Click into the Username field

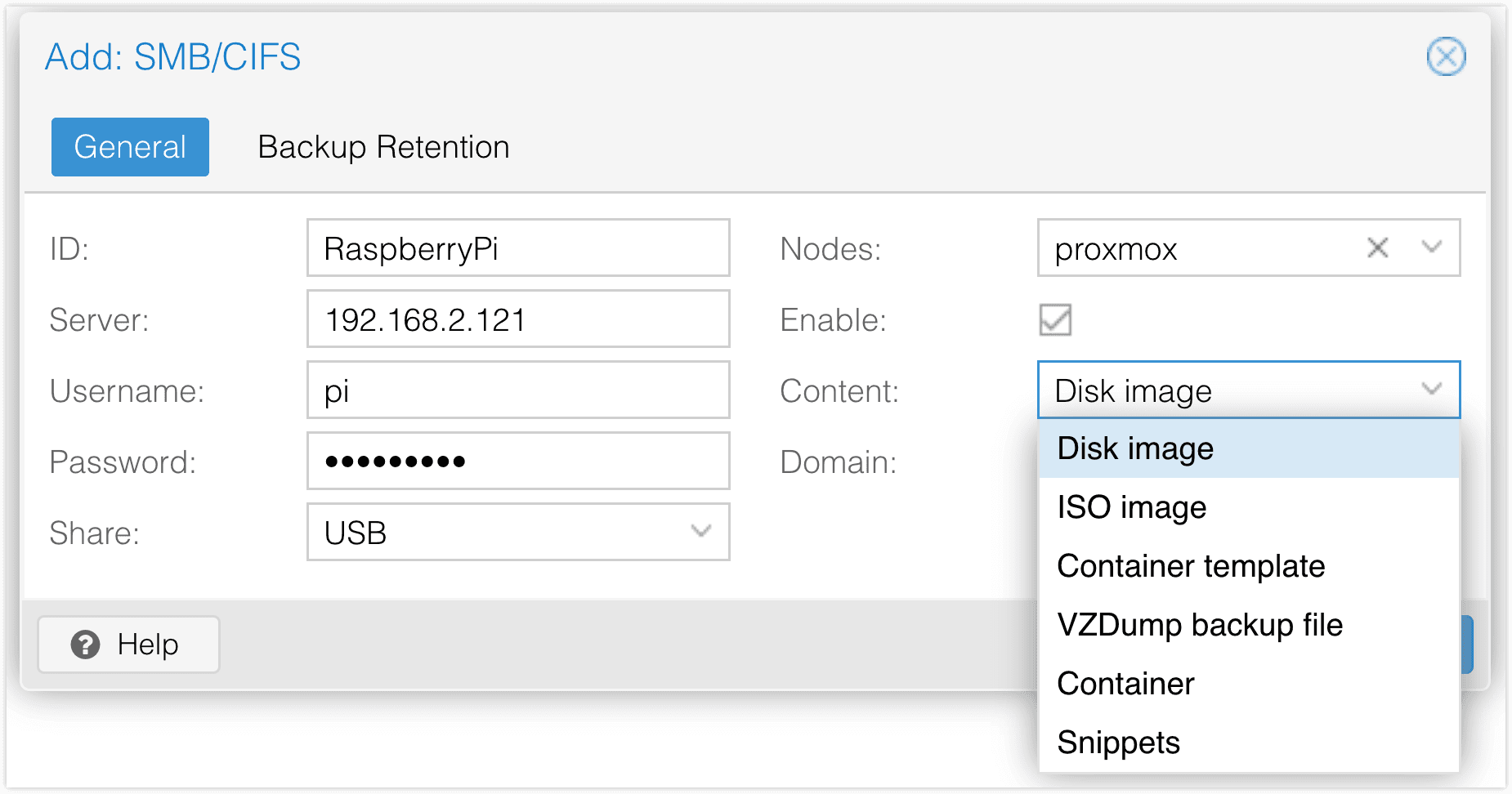point(518,390)
